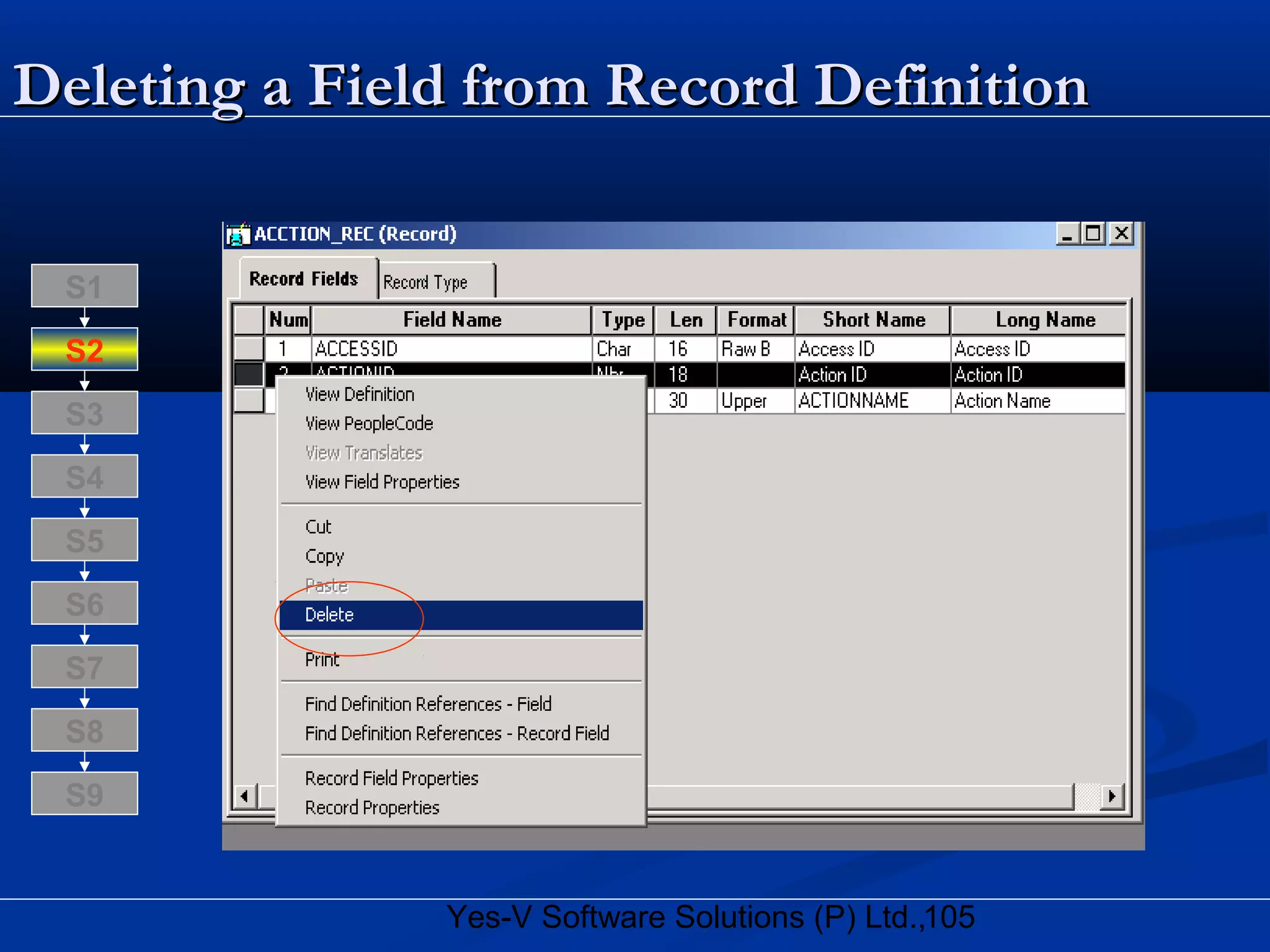Click the Access ID long name cell
Viewport: 1270px width, 952px height.
1039,349
